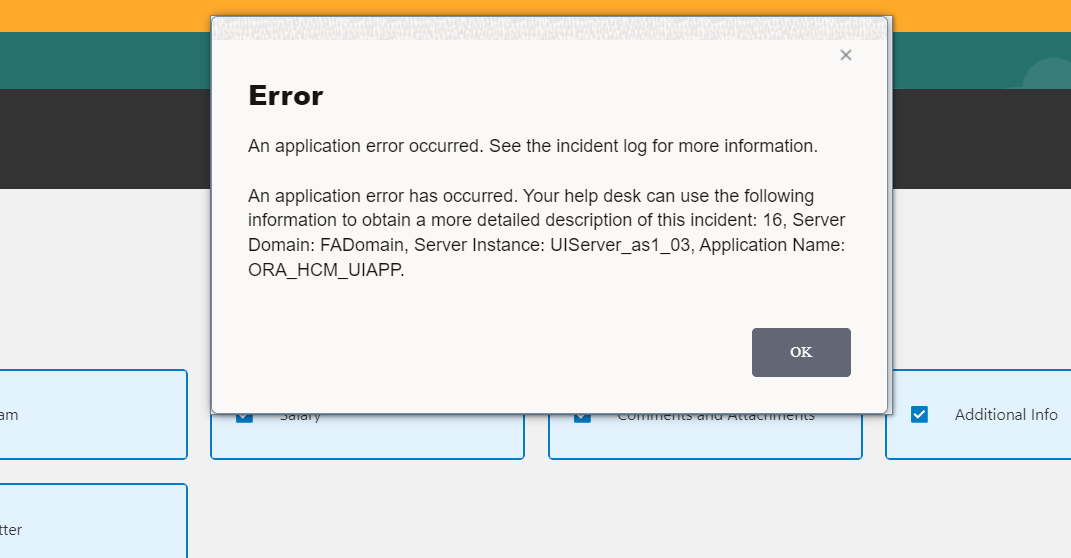Toggle the Comments and Attachments checkbox

(x=583, y=417)
